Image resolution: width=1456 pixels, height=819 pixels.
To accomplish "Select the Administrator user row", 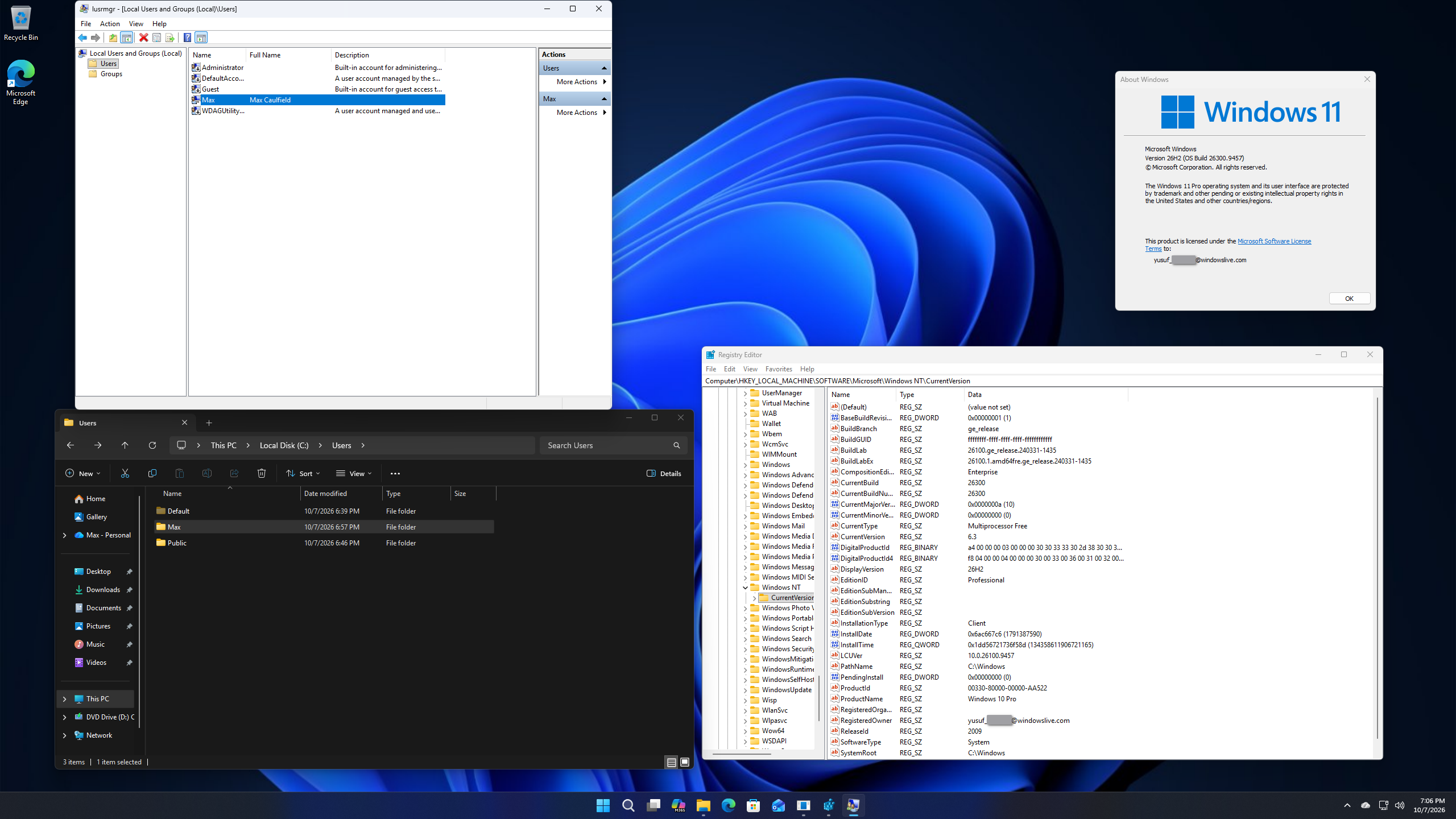I will 317,68.
